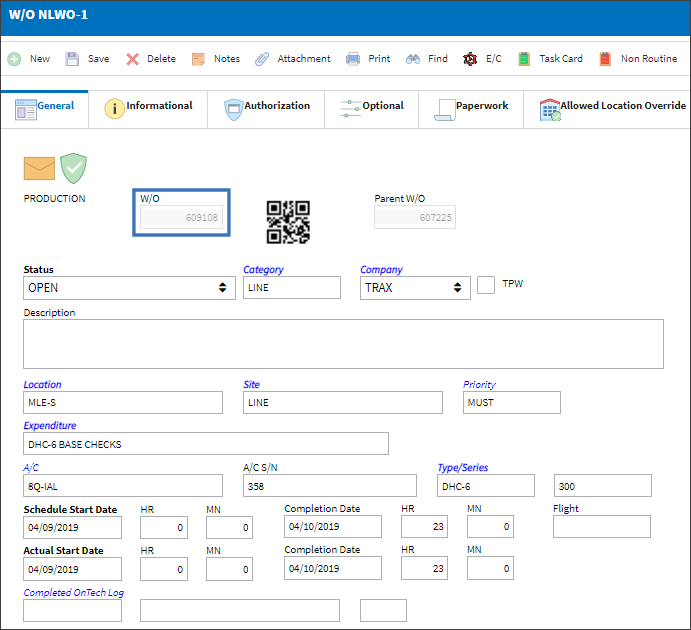Click the yellow Informational info icon
Image resolution: width=691 pixels, height=630 pixels.
click(x=115, y=109)
